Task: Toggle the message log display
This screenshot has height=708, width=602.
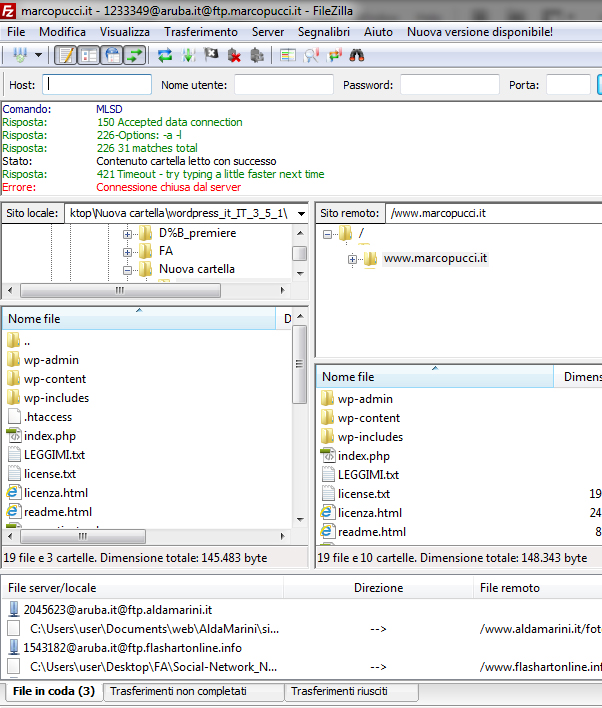Action: [x=66, y=56]
